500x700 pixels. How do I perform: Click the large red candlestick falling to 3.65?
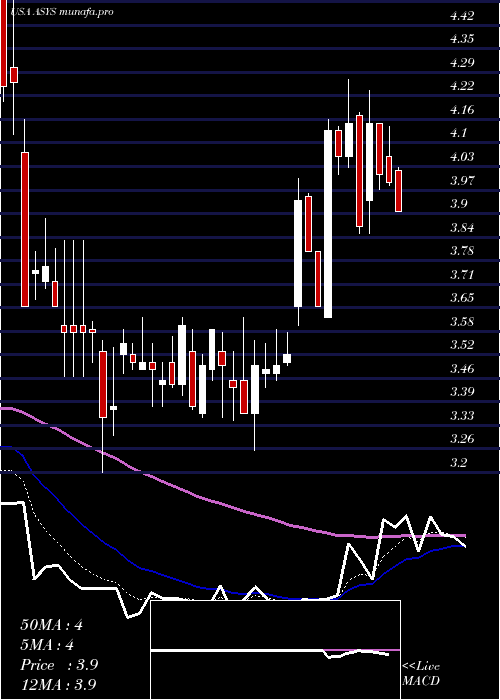click(25, 229)
